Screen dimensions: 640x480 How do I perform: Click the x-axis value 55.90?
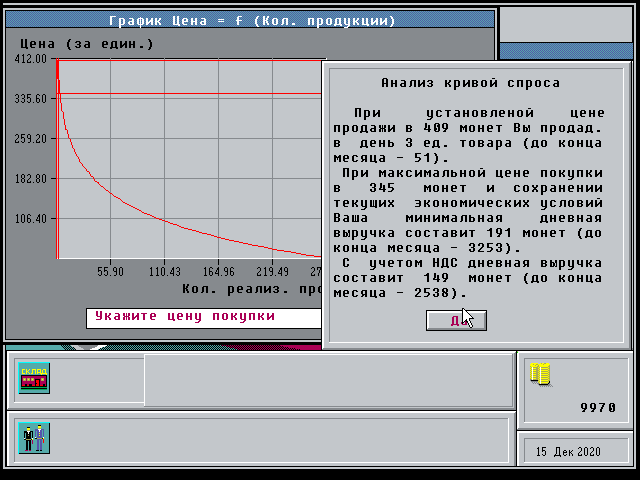110,271
